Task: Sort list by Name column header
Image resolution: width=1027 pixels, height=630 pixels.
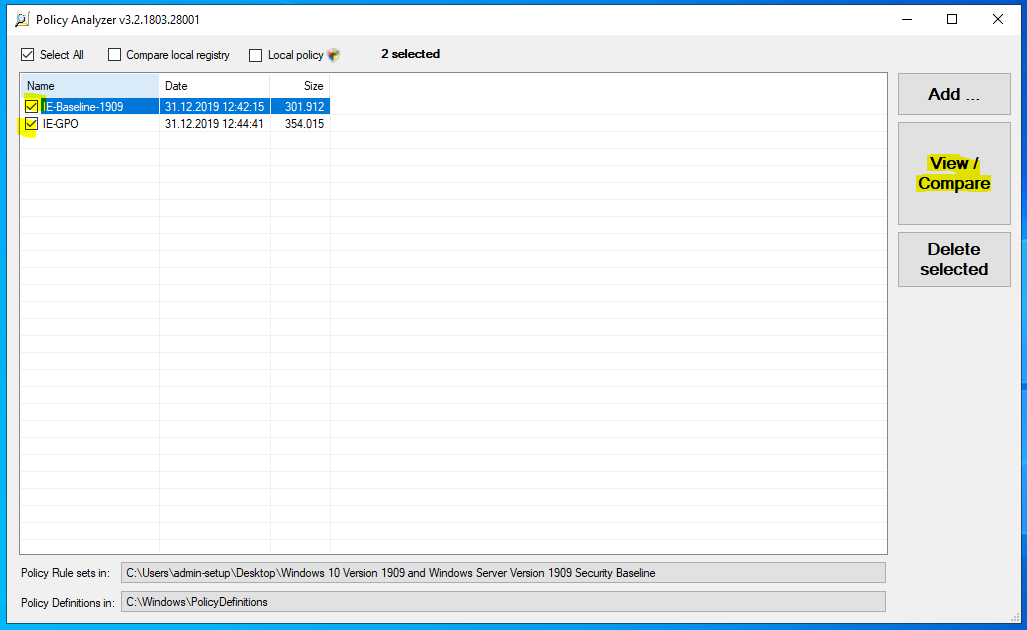Action: coord(90,86)
